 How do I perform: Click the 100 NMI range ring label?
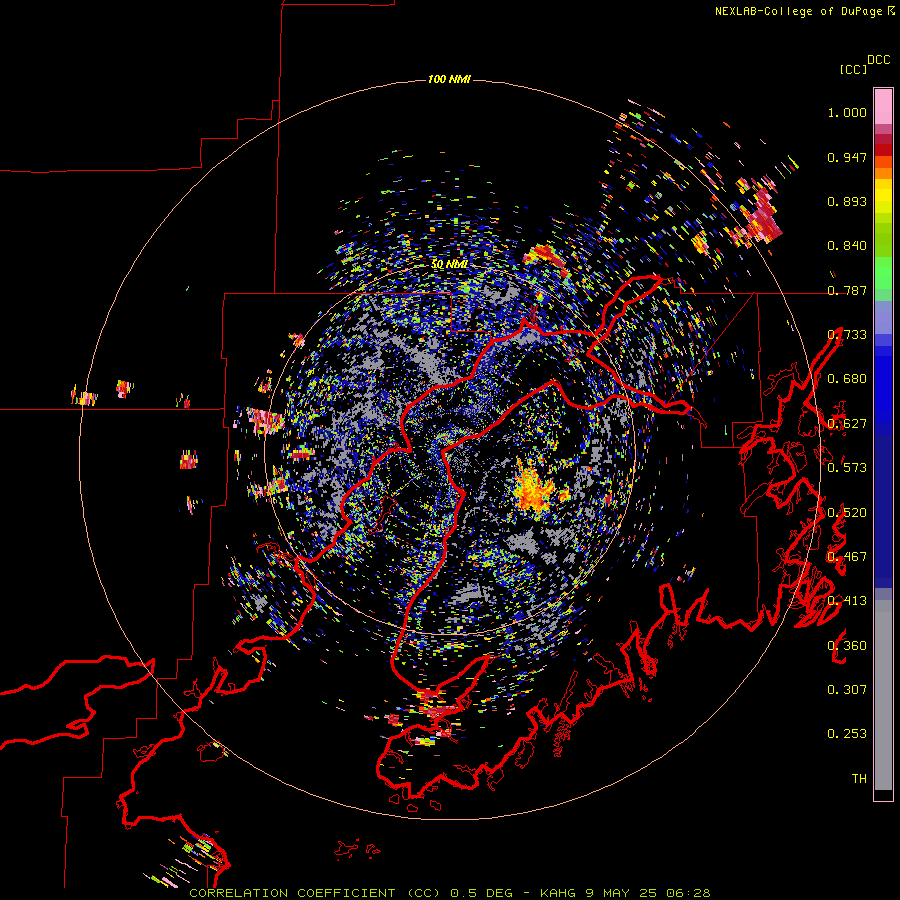coord(449,79)
